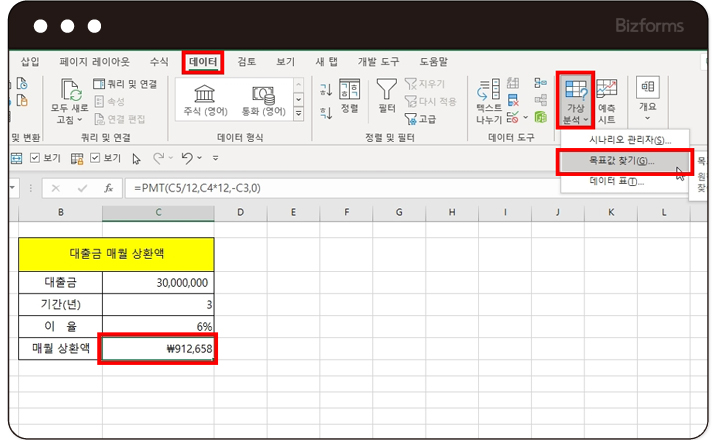The width and height of the screenshot is (715, 440).
Task: Select column C header
Action: click(158, 212)
